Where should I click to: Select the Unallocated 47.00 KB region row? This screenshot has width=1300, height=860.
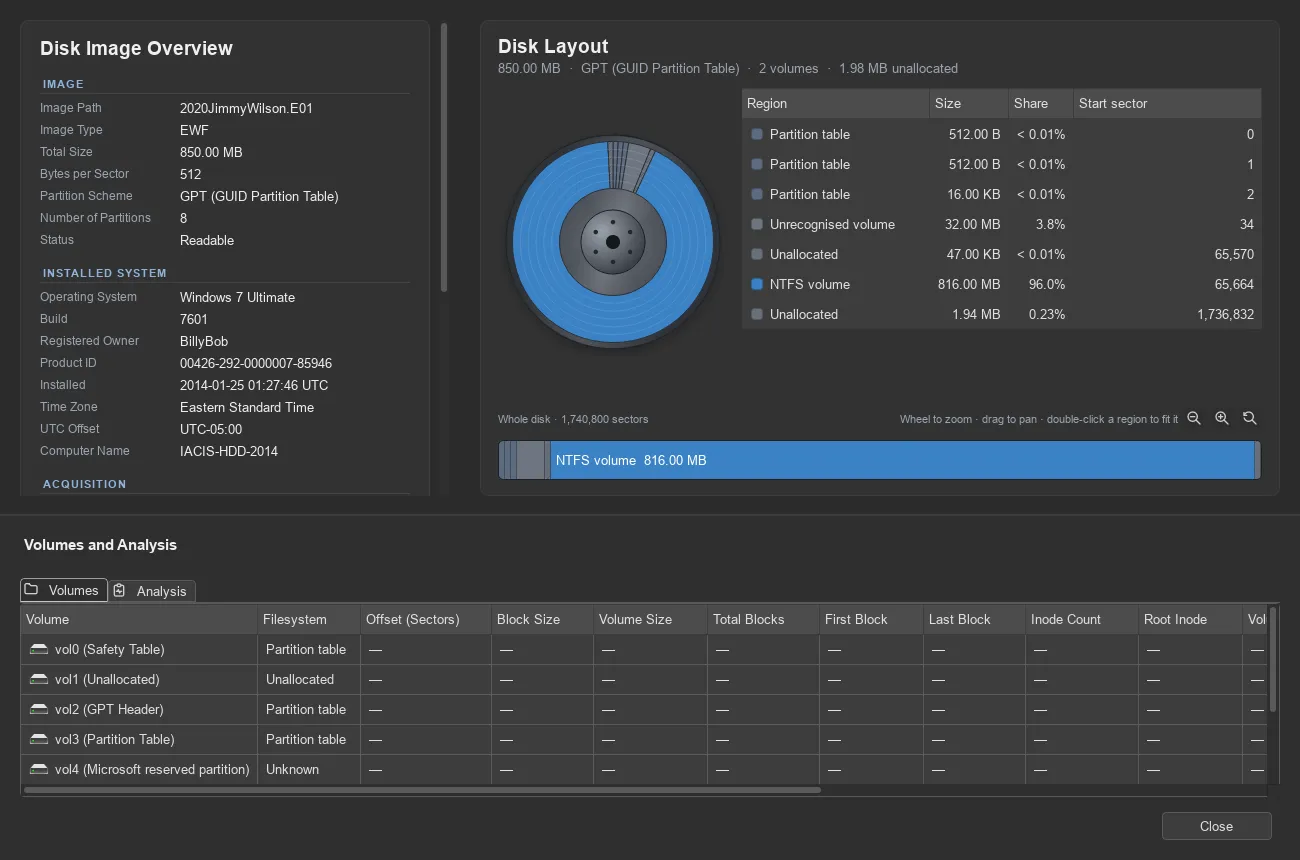[1001, 254]
